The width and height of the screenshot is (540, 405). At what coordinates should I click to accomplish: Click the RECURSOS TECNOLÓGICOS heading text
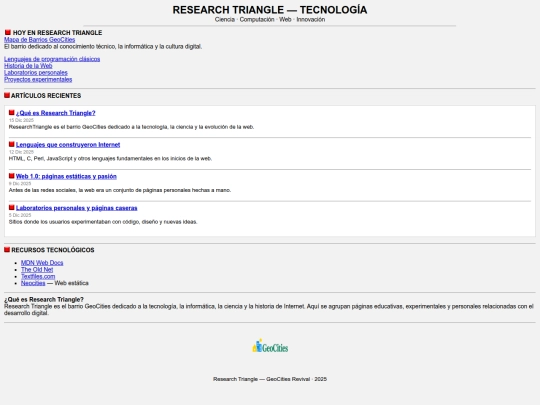(53, 250)
